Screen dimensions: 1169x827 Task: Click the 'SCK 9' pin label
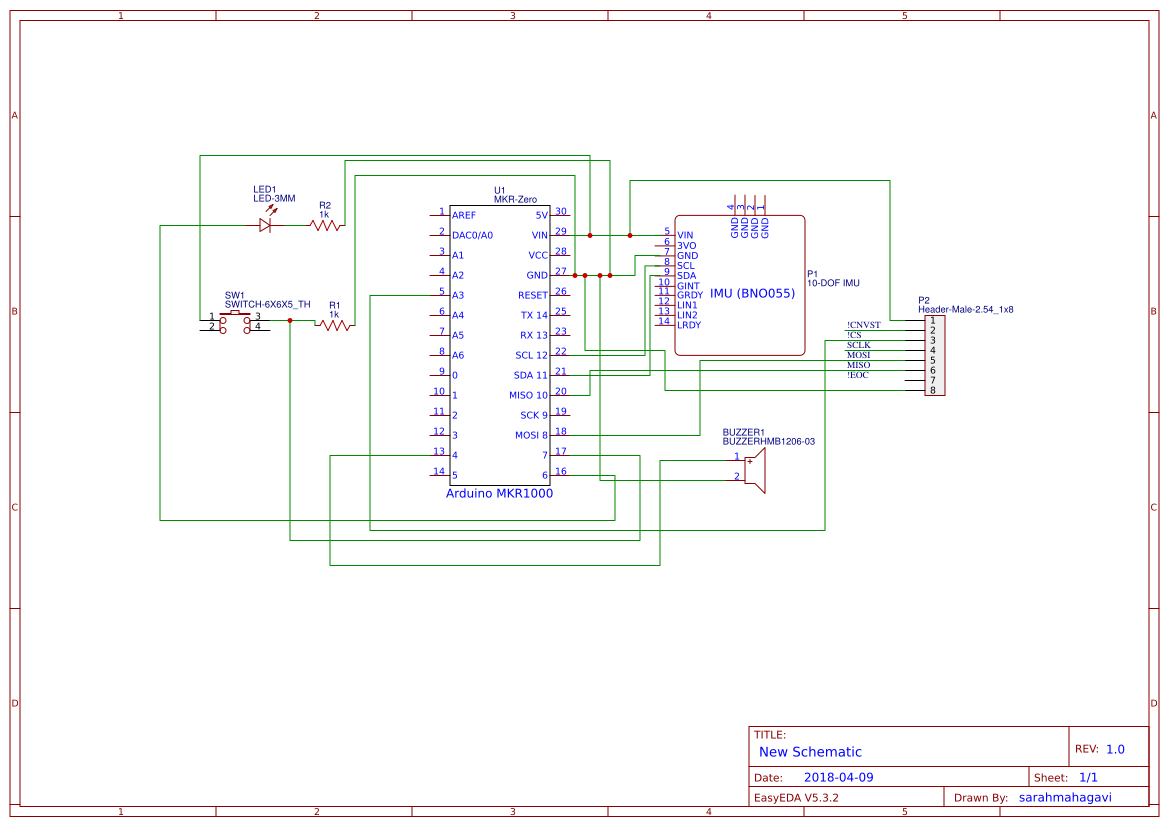535,416
